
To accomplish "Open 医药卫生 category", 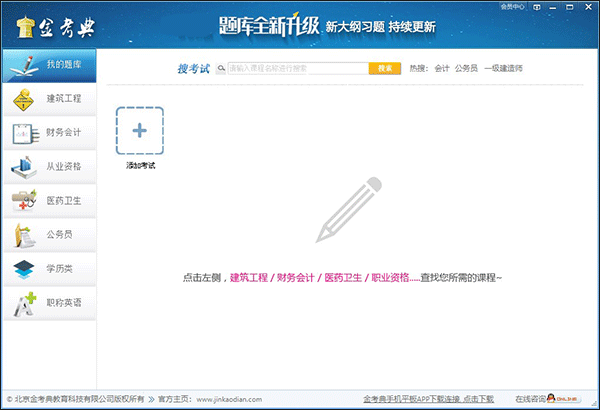I will tap(50, 201).
